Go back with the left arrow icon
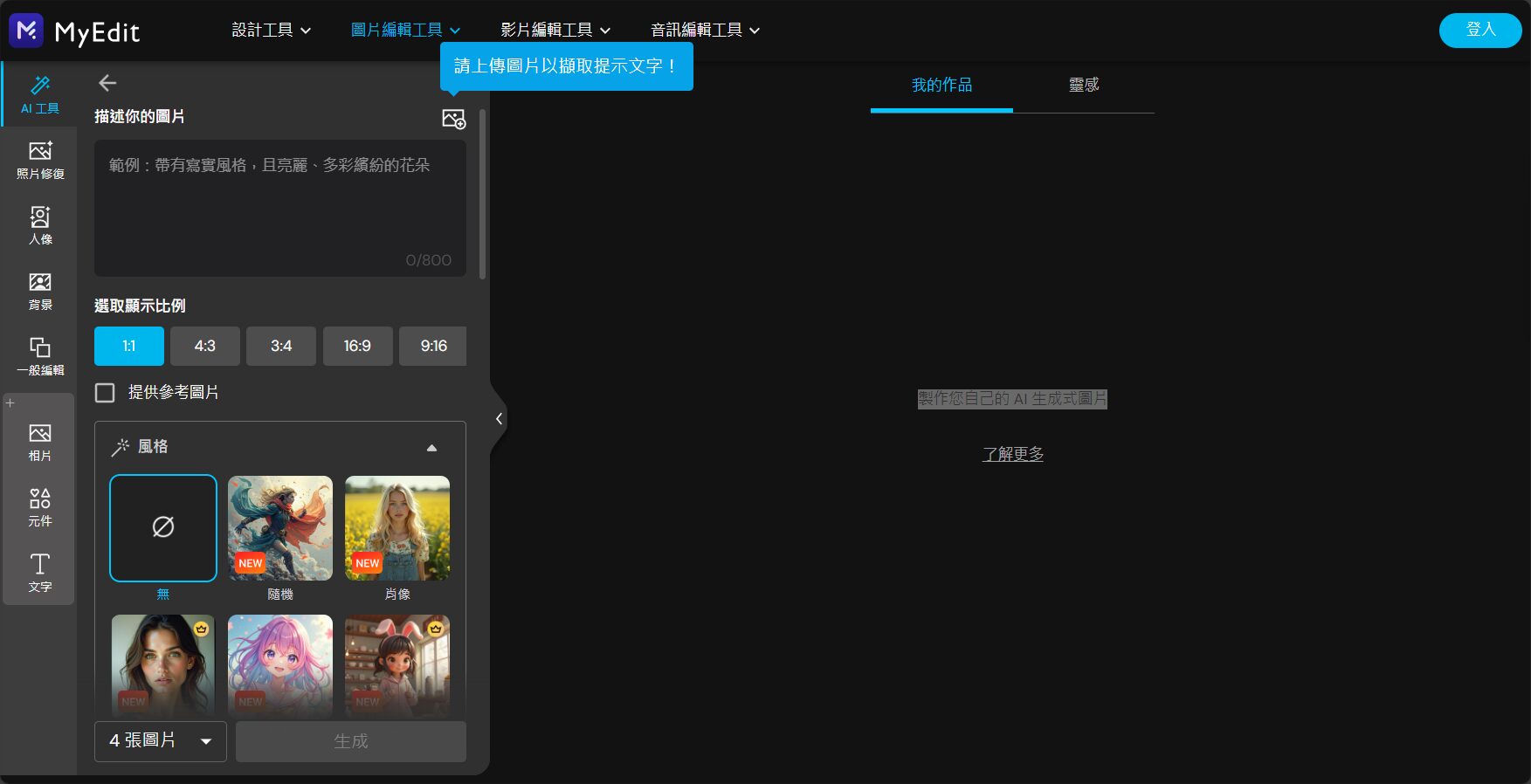1531x784 pixels. tap(107, 83)
